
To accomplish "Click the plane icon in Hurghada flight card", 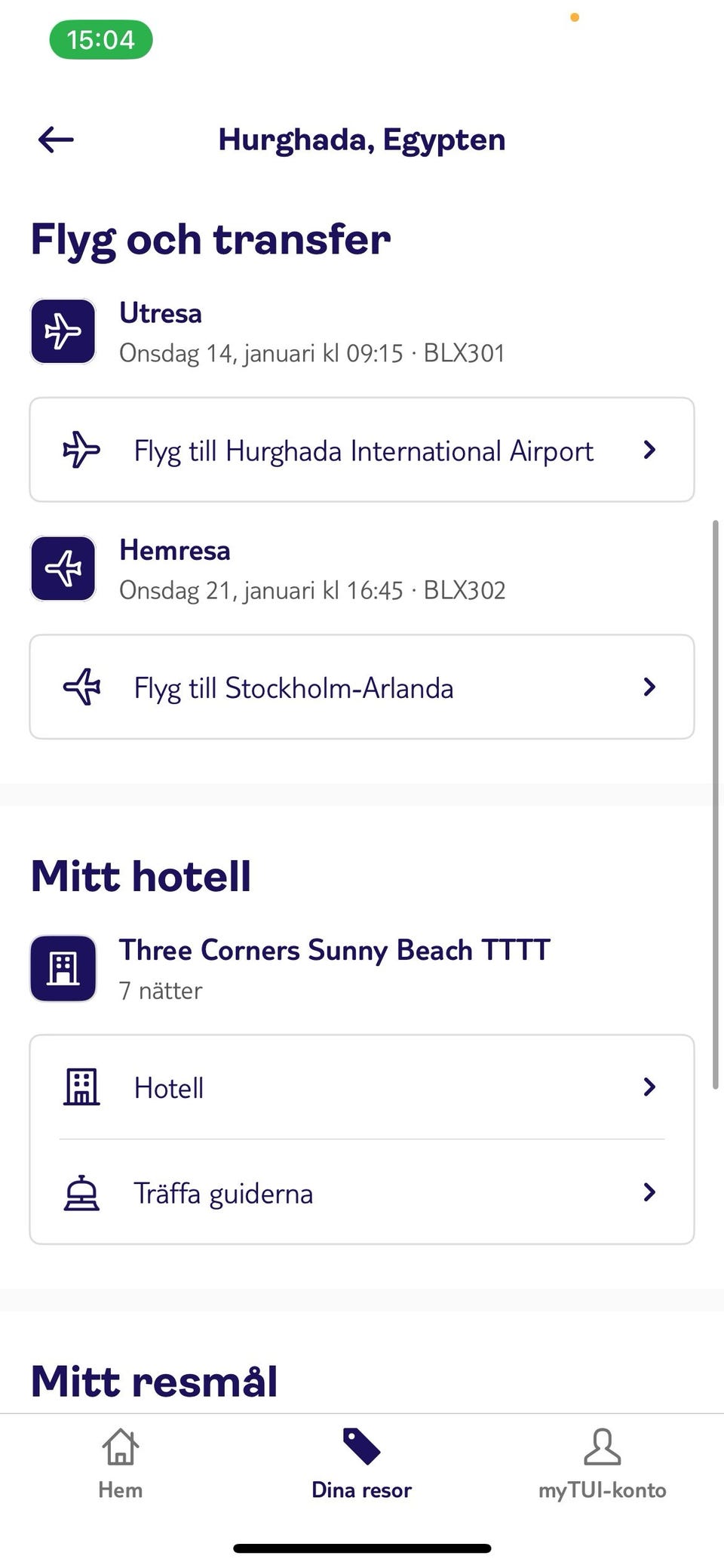I will click(81, 450).
